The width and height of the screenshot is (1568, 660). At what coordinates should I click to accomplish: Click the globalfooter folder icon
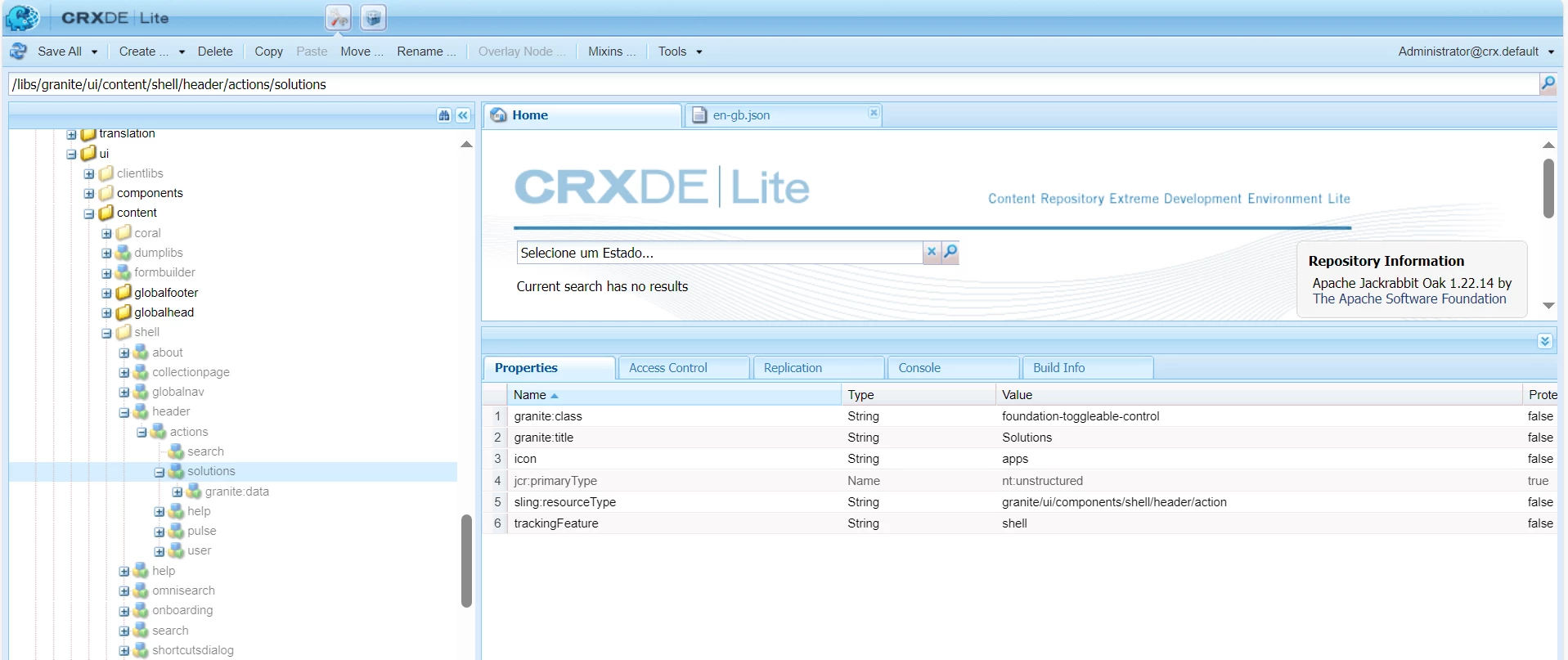pos(124,292)
